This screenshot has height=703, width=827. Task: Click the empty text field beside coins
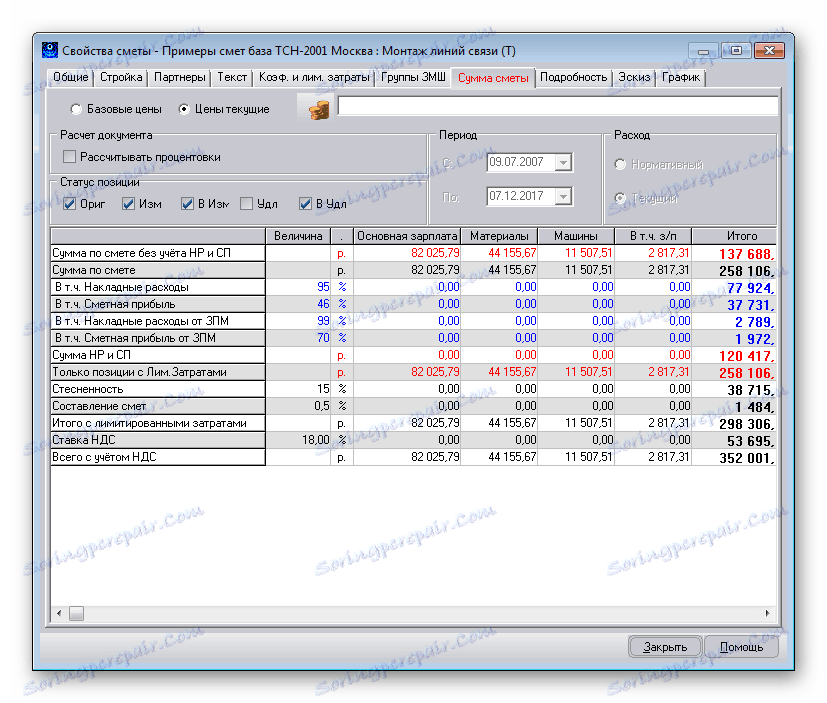click(557, 107)
